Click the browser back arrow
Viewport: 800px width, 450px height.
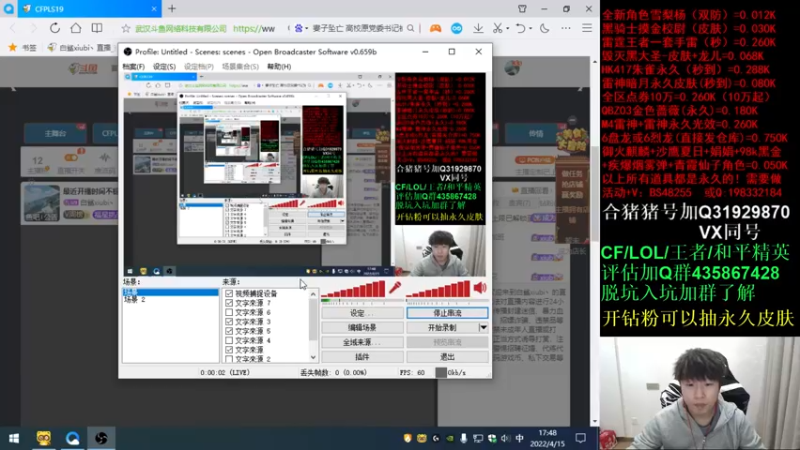pos(13,28)
